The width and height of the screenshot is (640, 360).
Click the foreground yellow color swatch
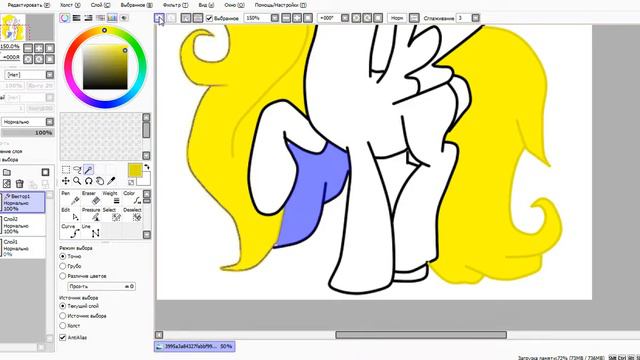click(x=135, y=170)
